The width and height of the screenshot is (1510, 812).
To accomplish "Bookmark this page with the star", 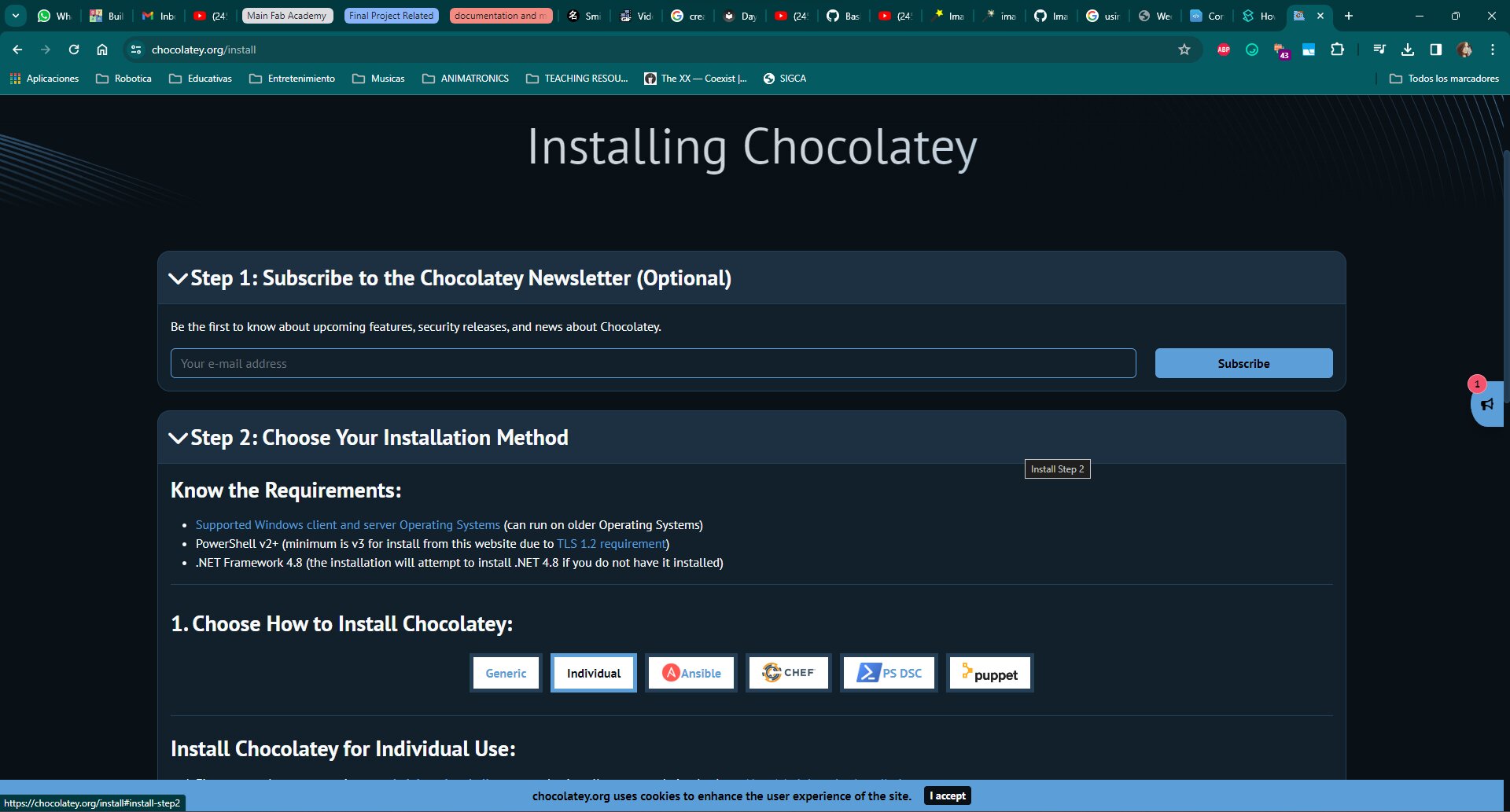I will (x=1184, y=50).
